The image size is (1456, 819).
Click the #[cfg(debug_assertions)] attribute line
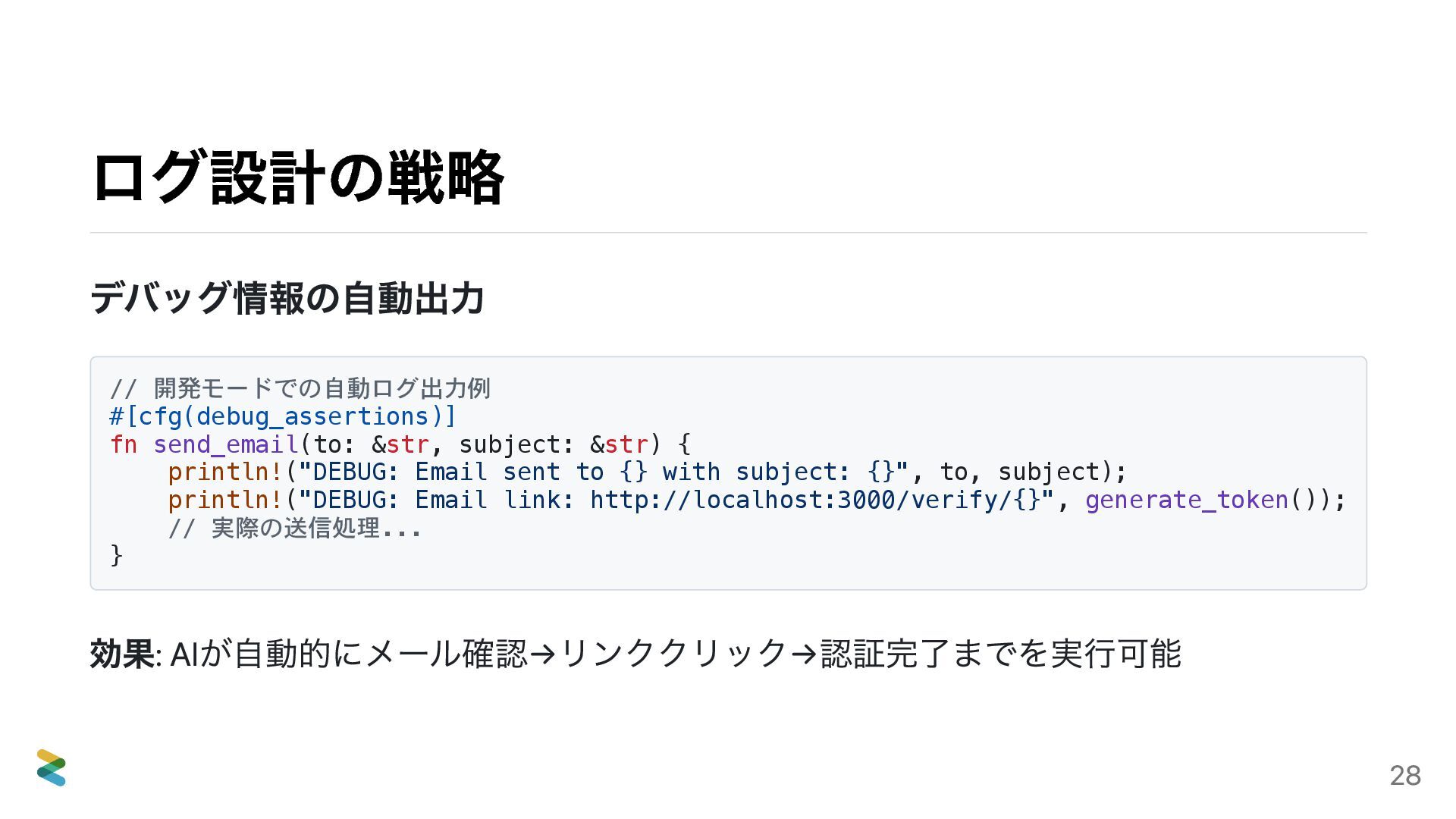[x=284, y=416]
